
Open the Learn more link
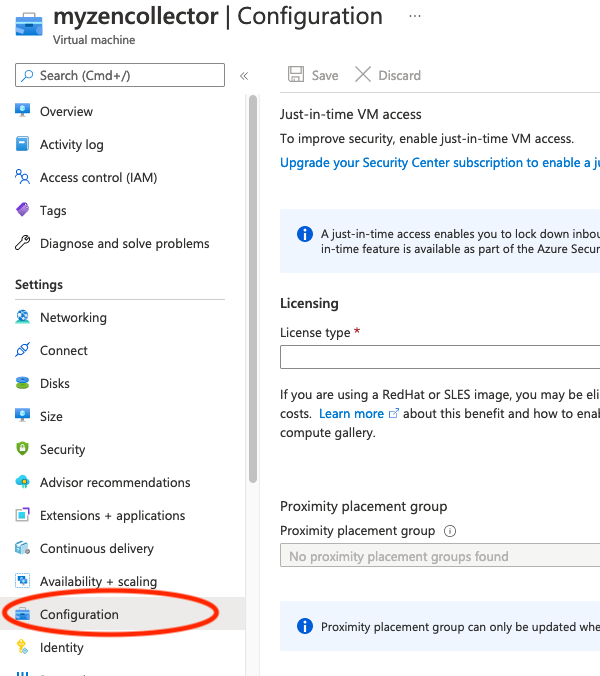(351, 413)
